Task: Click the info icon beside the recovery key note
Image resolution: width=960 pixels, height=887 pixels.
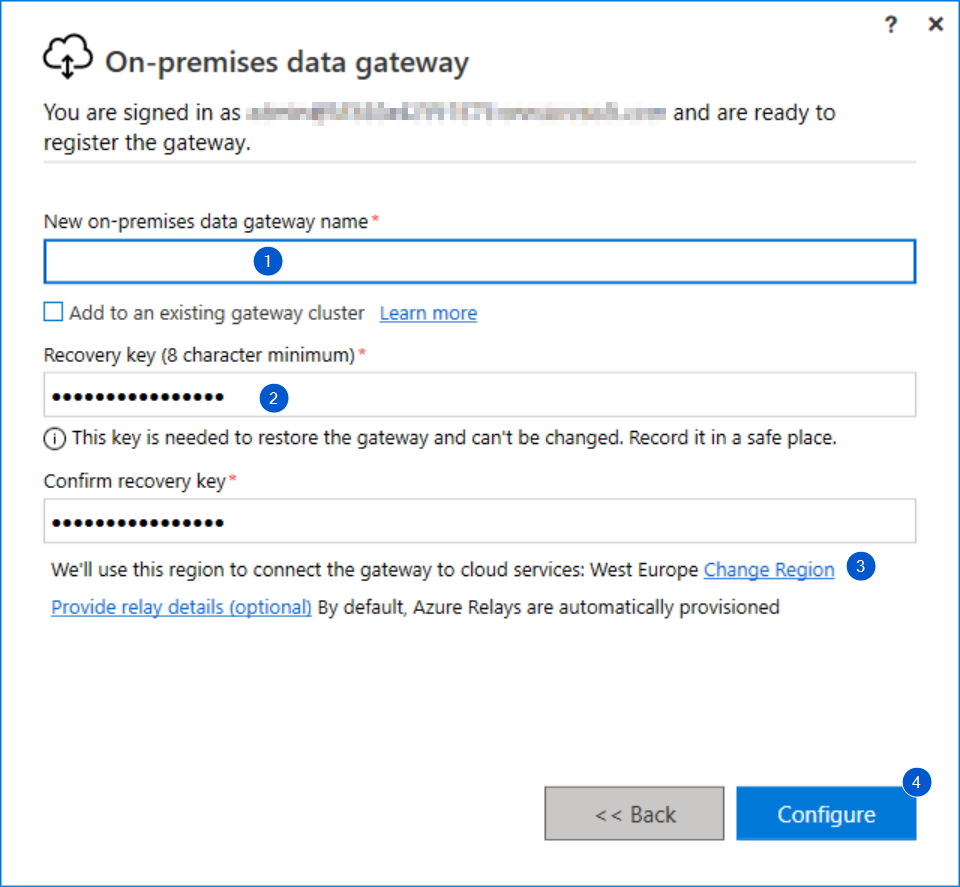Action: [x=54, y=438]
